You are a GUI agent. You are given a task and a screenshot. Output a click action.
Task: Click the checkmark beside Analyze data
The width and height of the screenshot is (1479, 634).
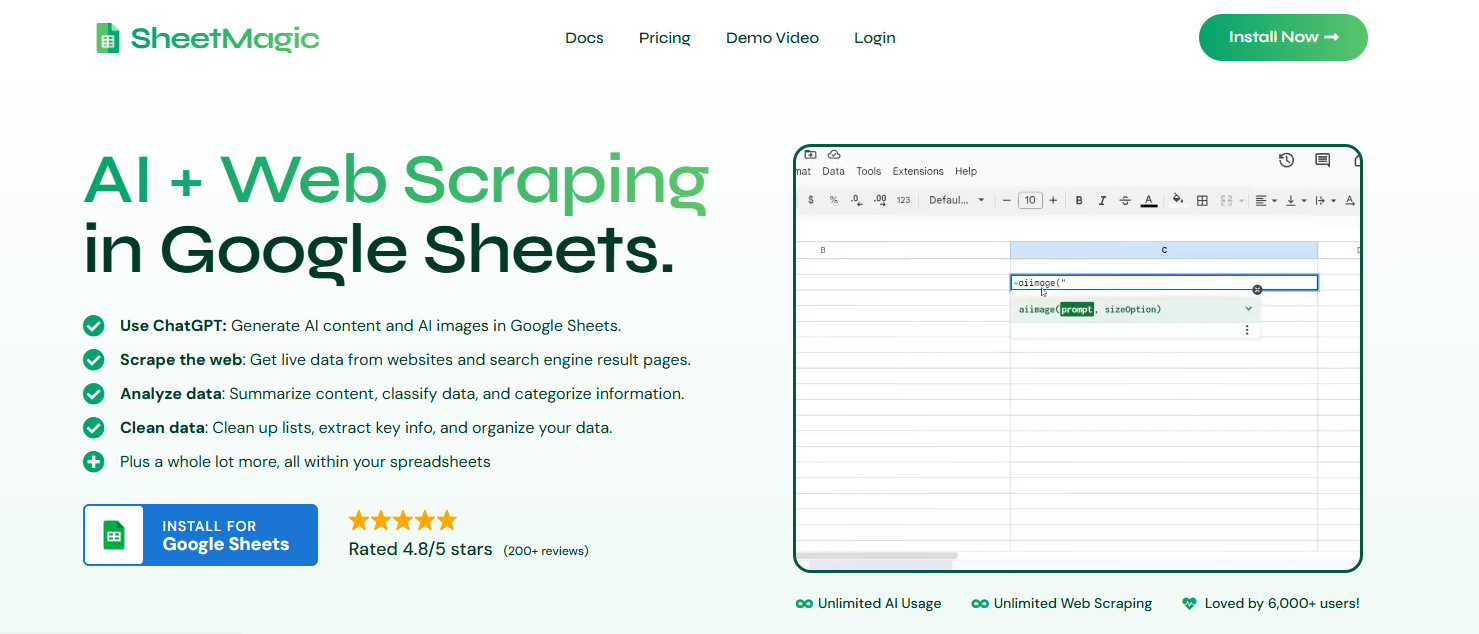(93, 394)
